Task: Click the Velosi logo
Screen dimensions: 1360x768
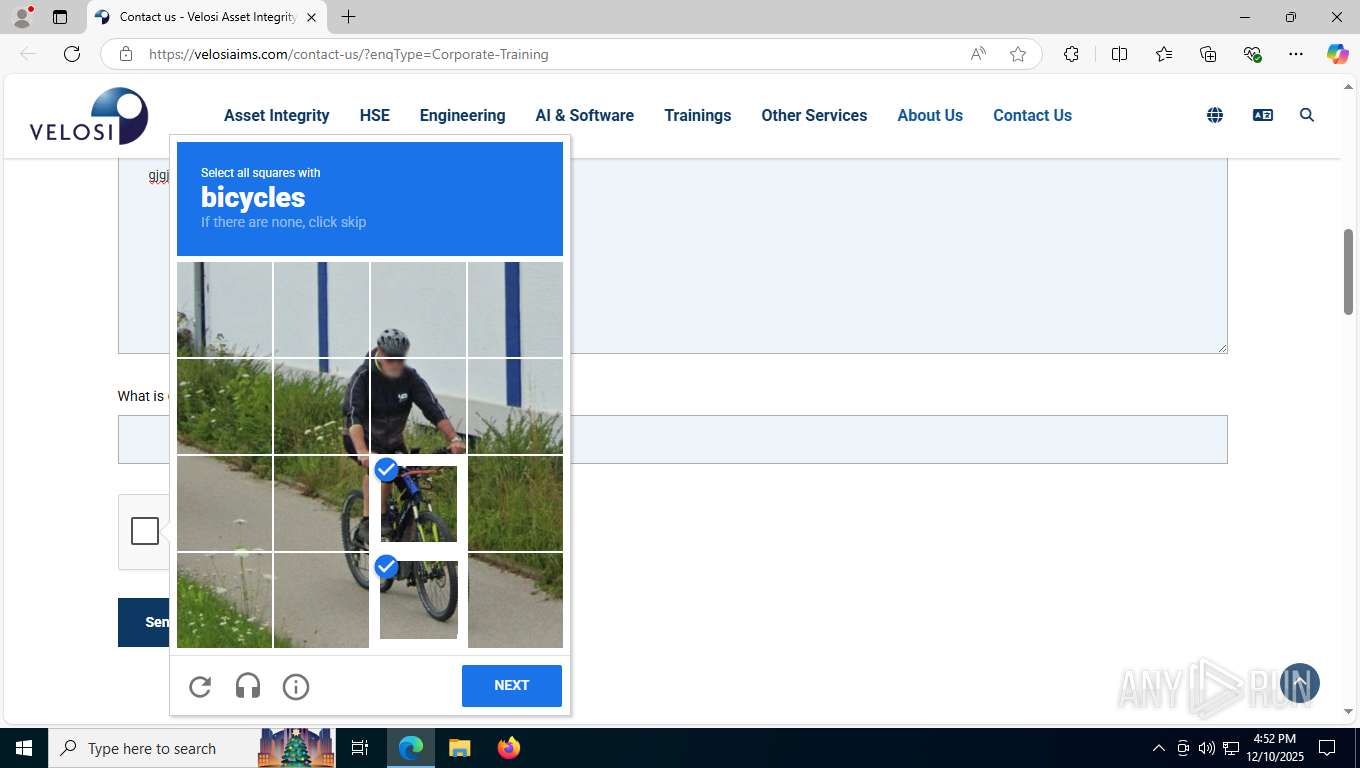Action: [x=89, y=116]
